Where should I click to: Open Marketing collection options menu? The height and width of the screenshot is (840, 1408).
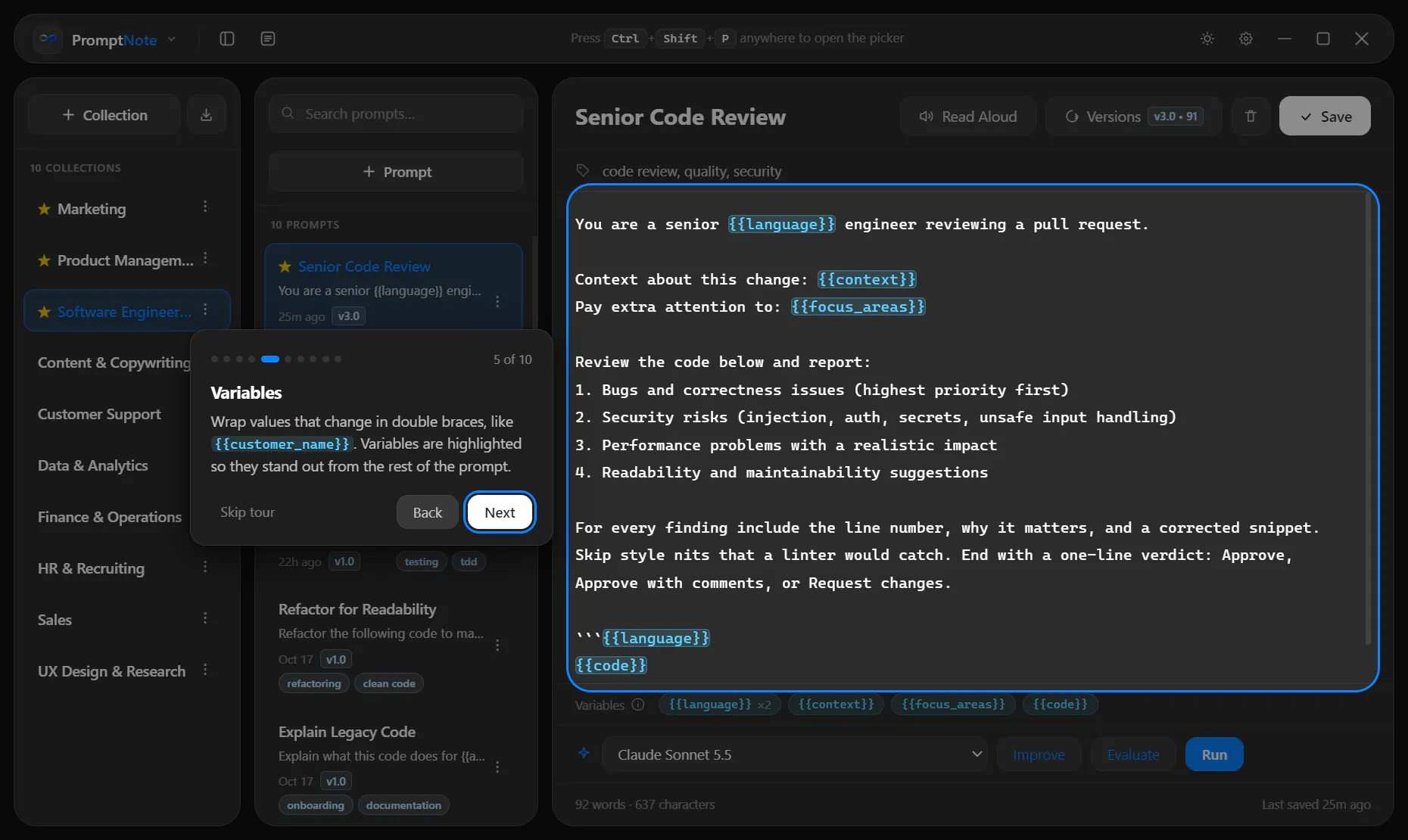click(205, 207)
